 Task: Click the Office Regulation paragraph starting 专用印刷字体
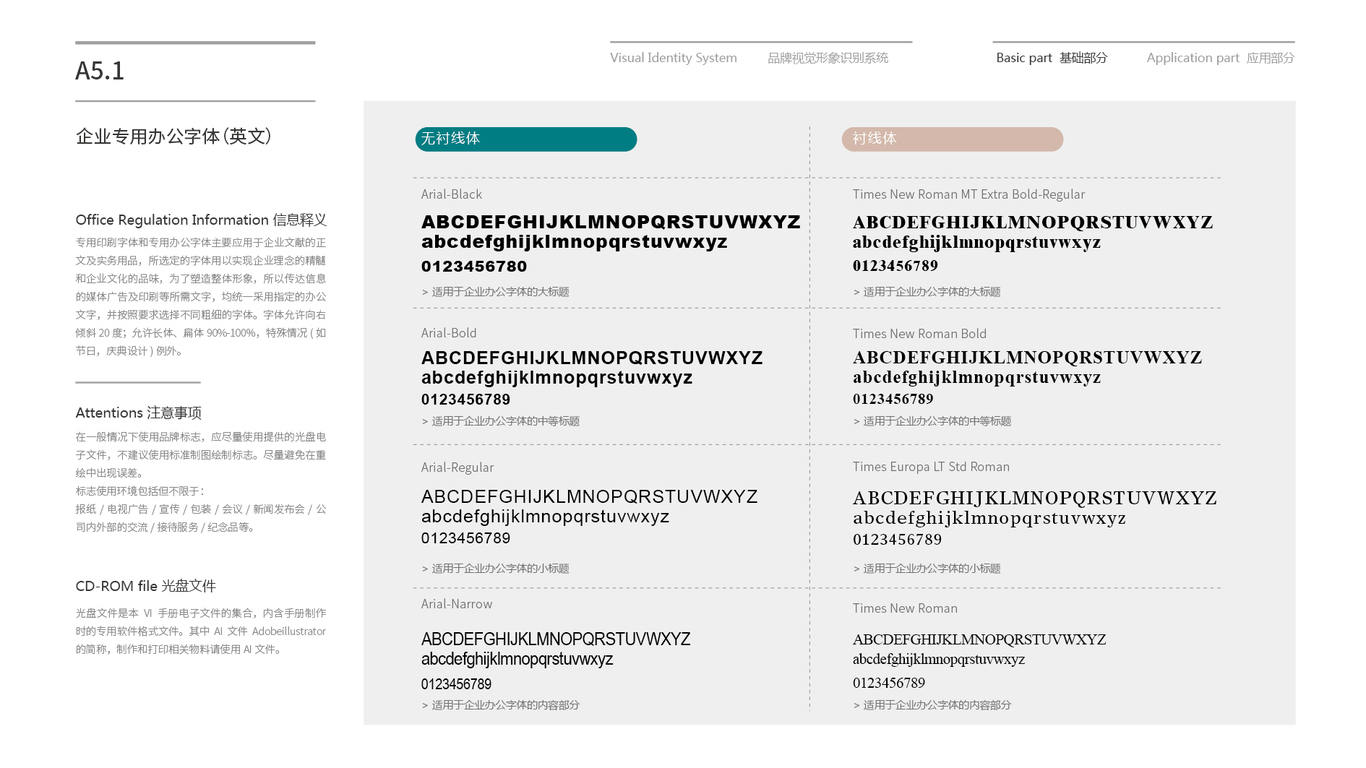pos(201,297)
